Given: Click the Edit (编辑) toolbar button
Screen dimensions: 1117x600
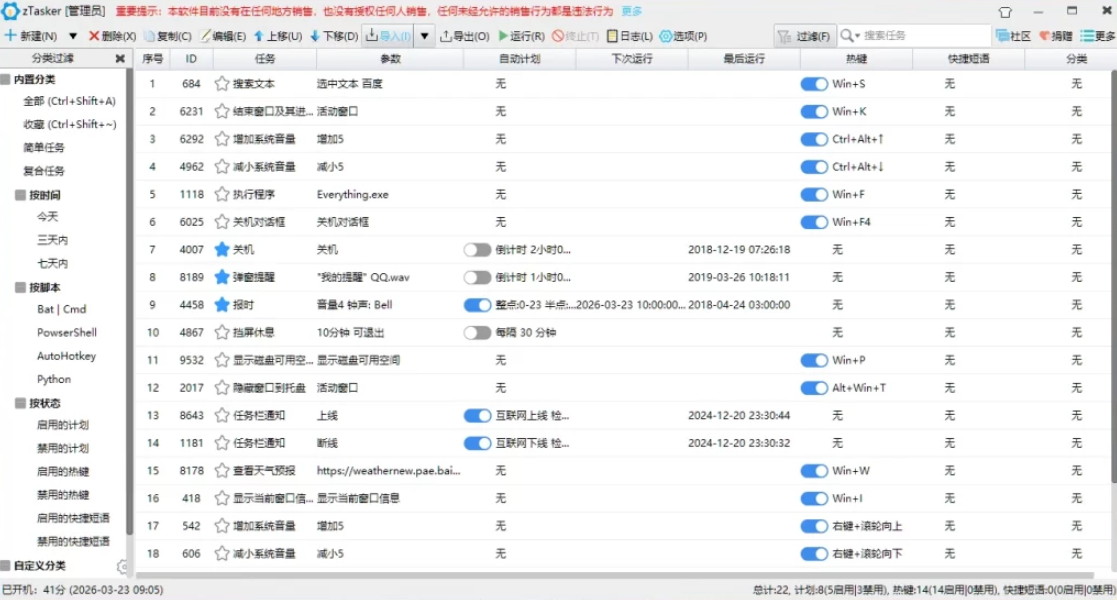Looking at the screenshot, I should click(223, 36).
